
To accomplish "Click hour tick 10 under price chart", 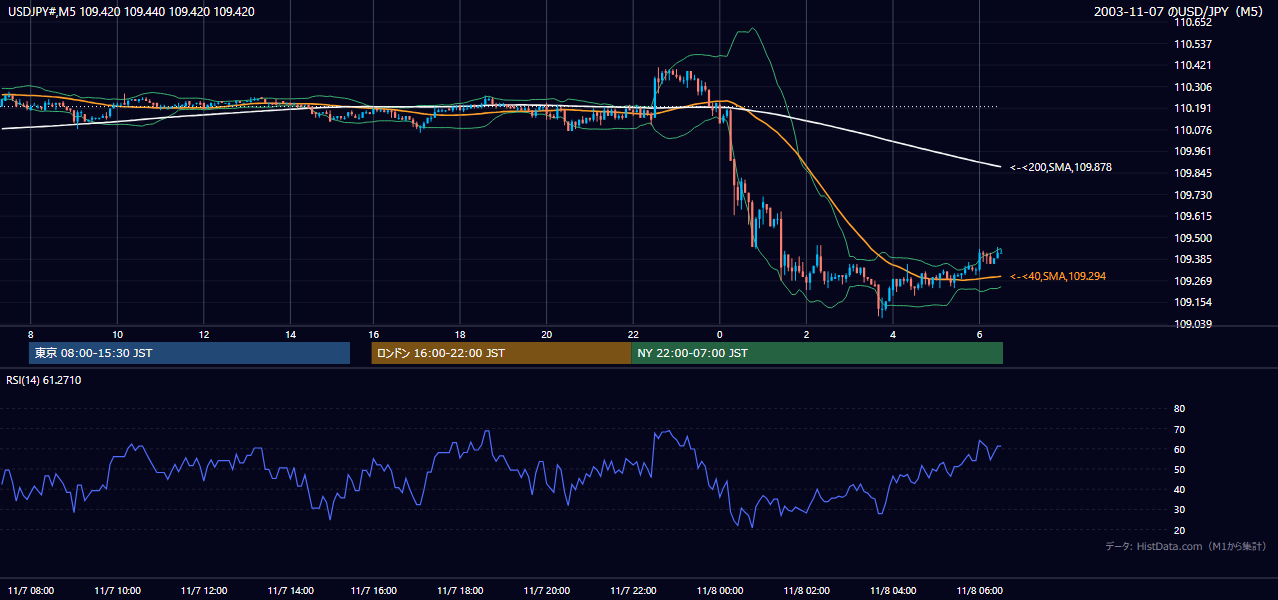I will tap(117, 334).
